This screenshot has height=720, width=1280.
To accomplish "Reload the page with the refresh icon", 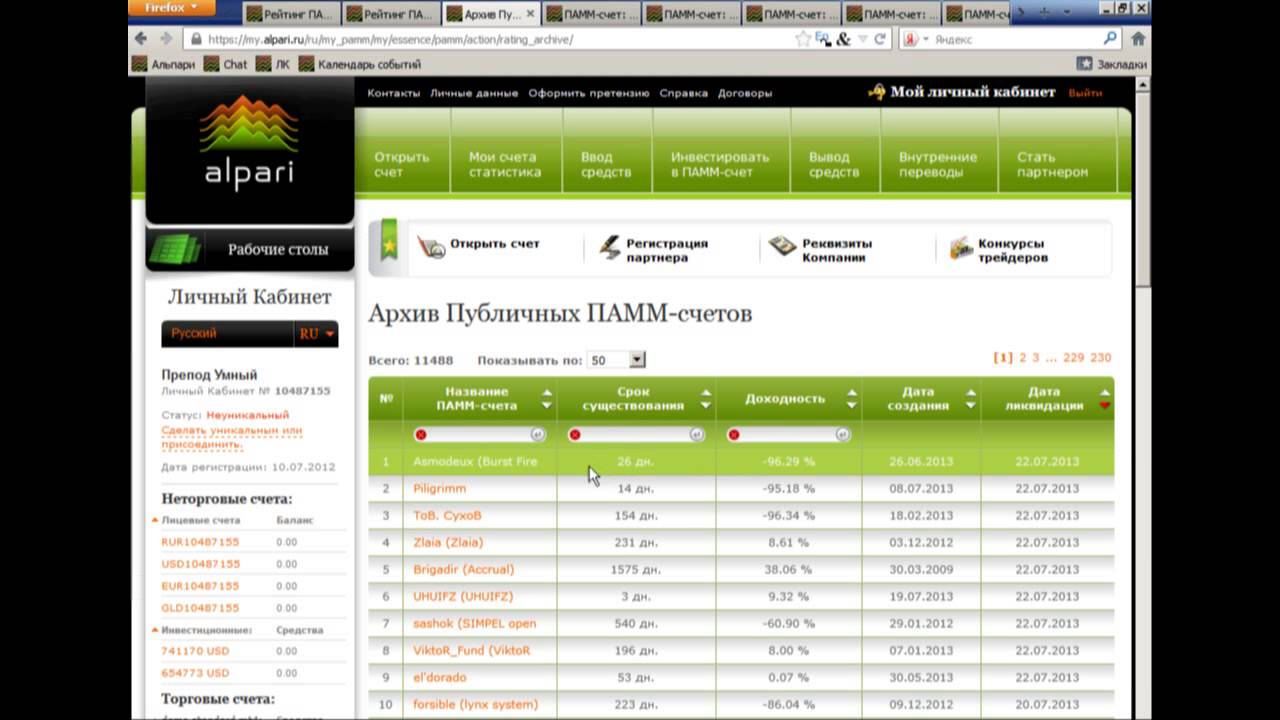I will (x=880, y=39).
